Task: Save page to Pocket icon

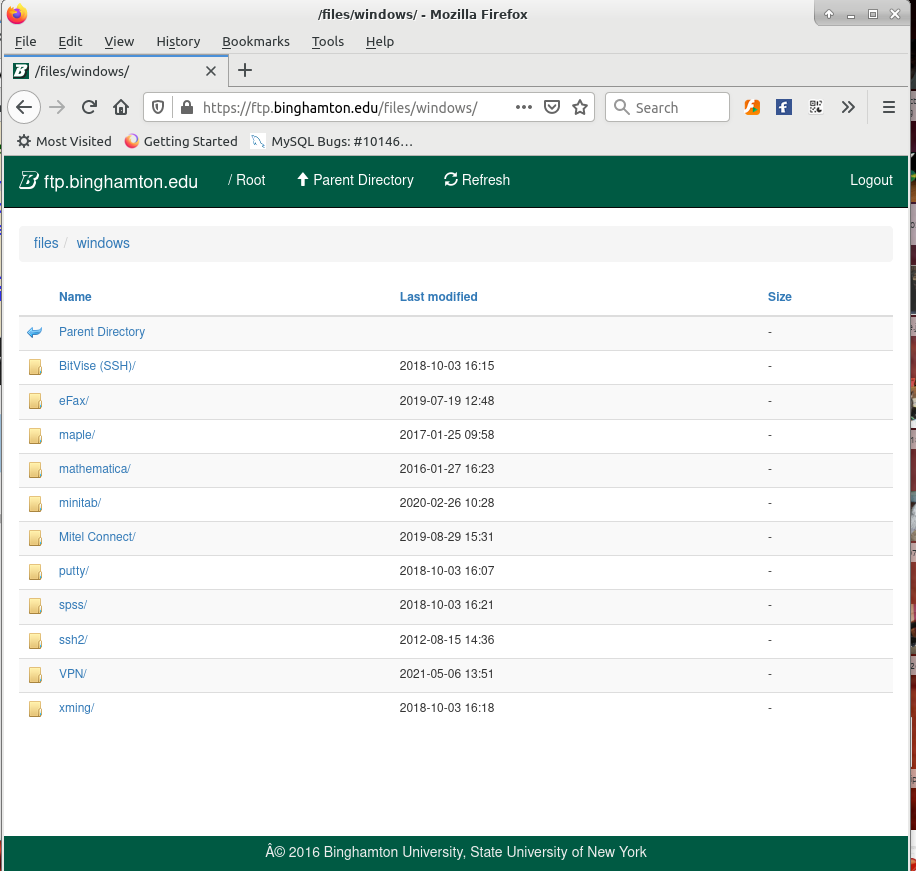Action: [x=551, y=107]
